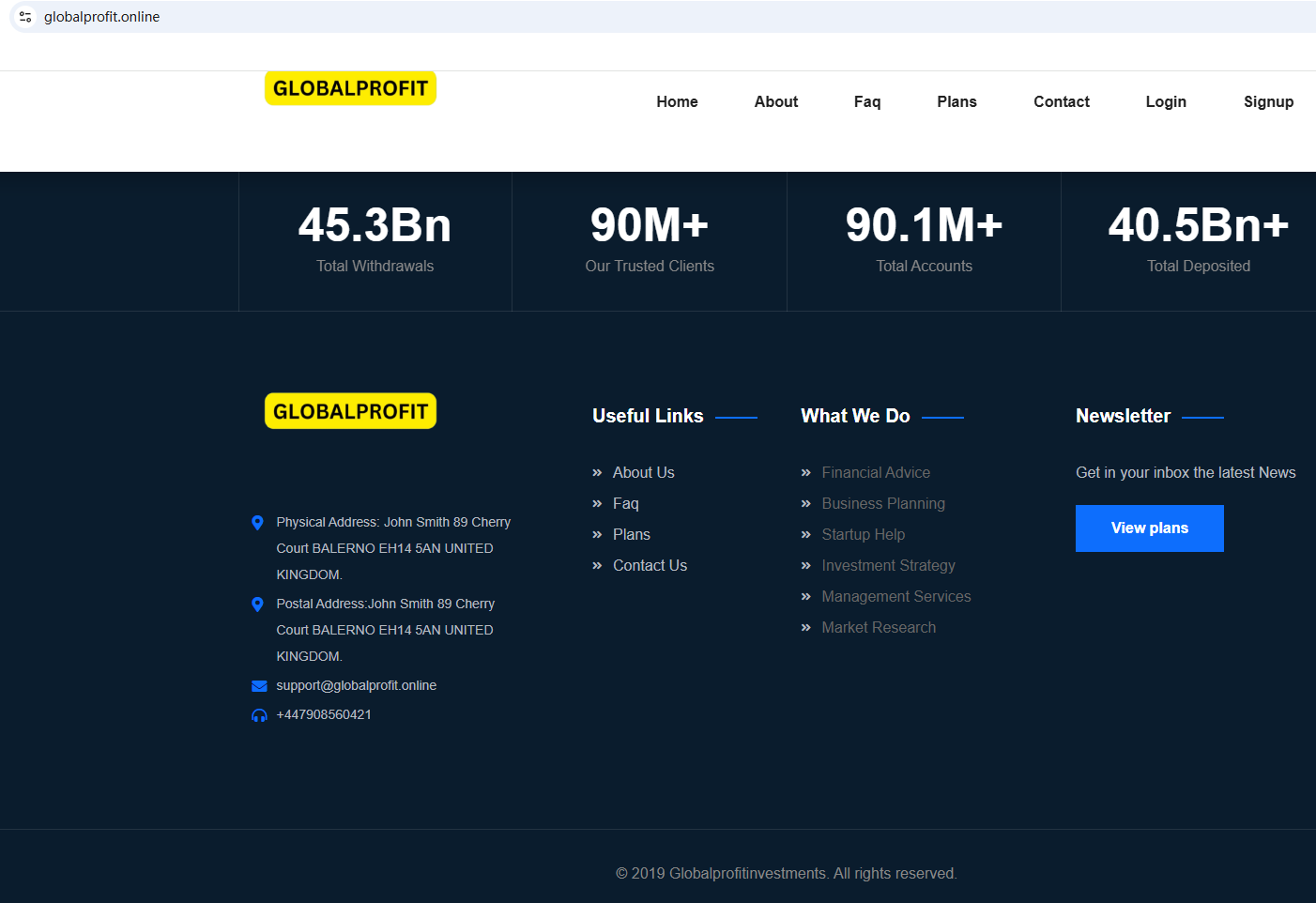1316x903 pixels.
Task: Click the browser address bar URL
Action: click(101, 17)
